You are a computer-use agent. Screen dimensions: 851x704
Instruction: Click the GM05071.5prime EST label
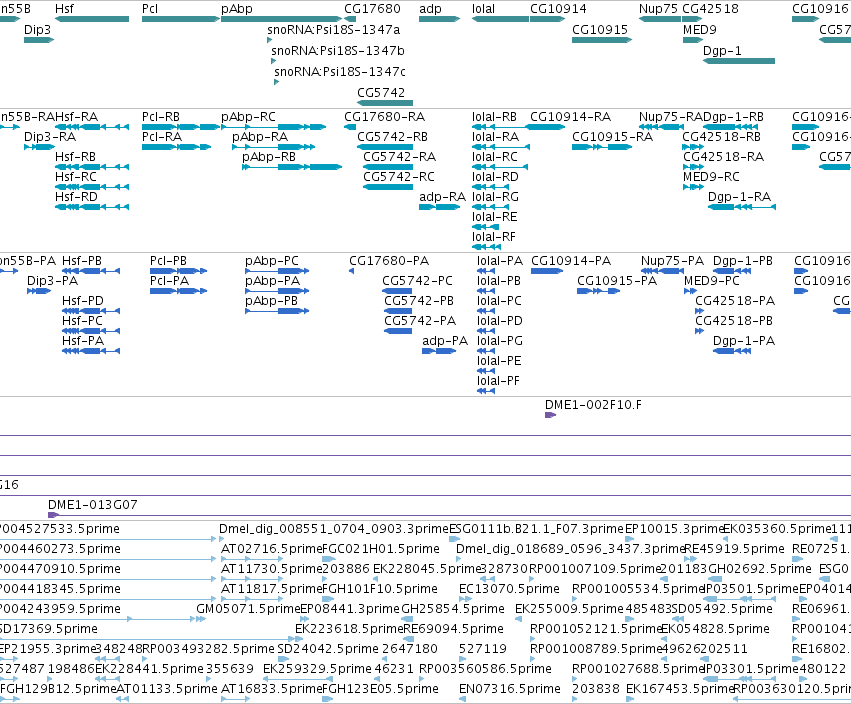[x=248, y=608]
